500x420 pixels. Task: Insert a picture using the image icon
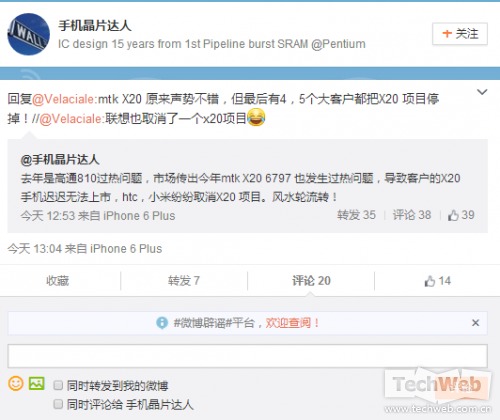click(x=37, y=383)
